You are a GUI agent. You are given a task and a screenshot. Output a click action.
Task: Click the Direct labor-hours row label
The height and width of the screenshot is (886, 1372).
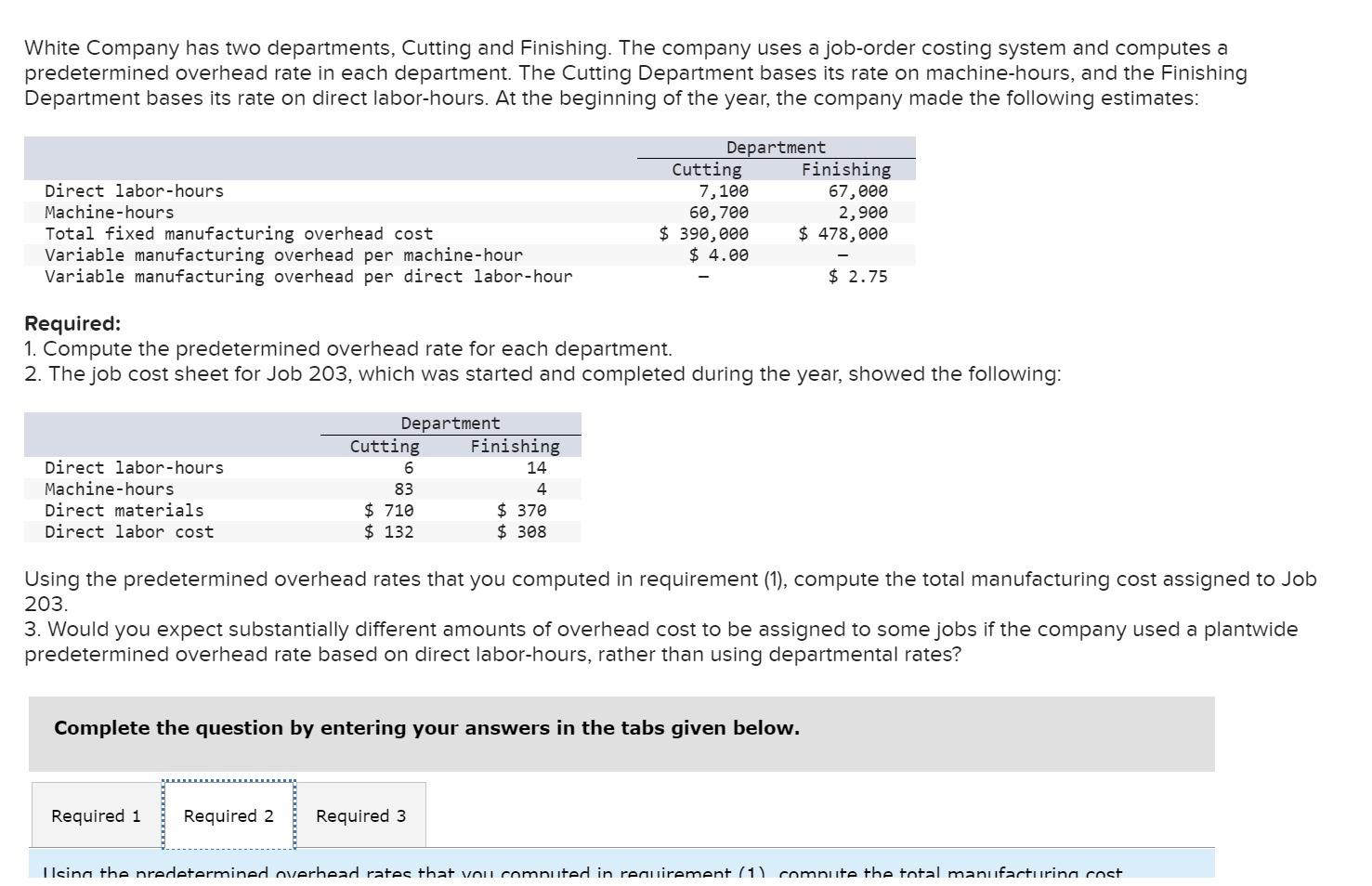(x=134, y=190)
